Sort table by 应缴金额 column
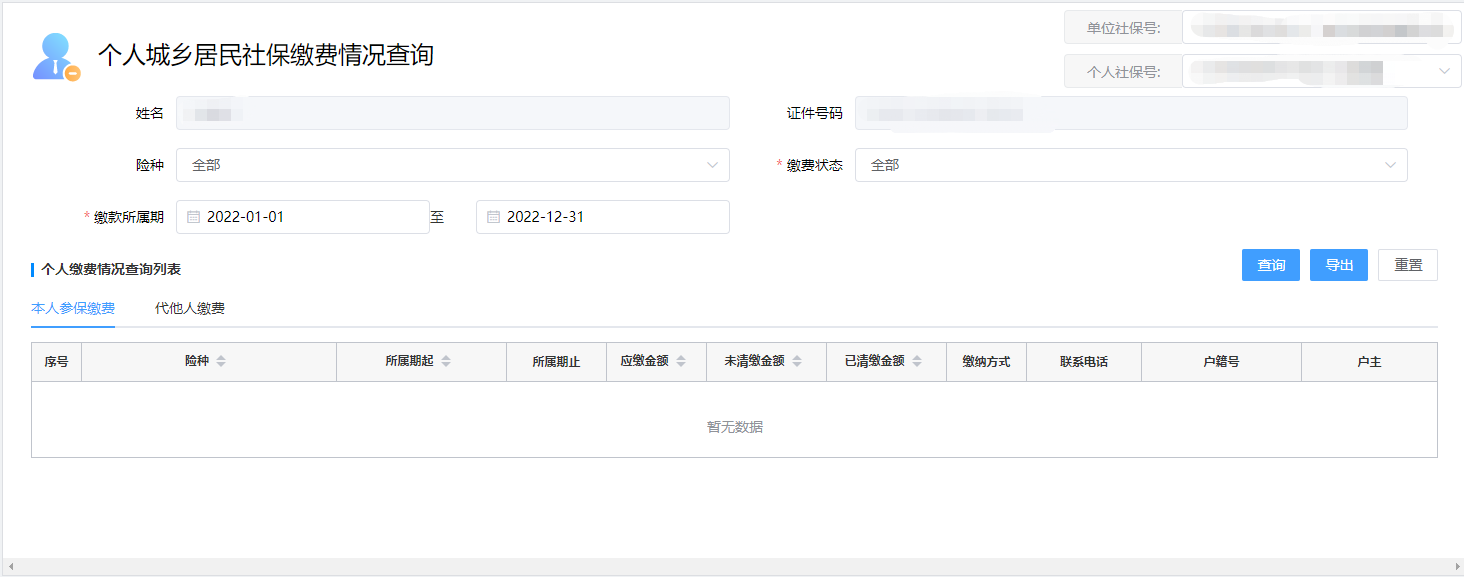The image size is (1464, 577). pos(681,362)
